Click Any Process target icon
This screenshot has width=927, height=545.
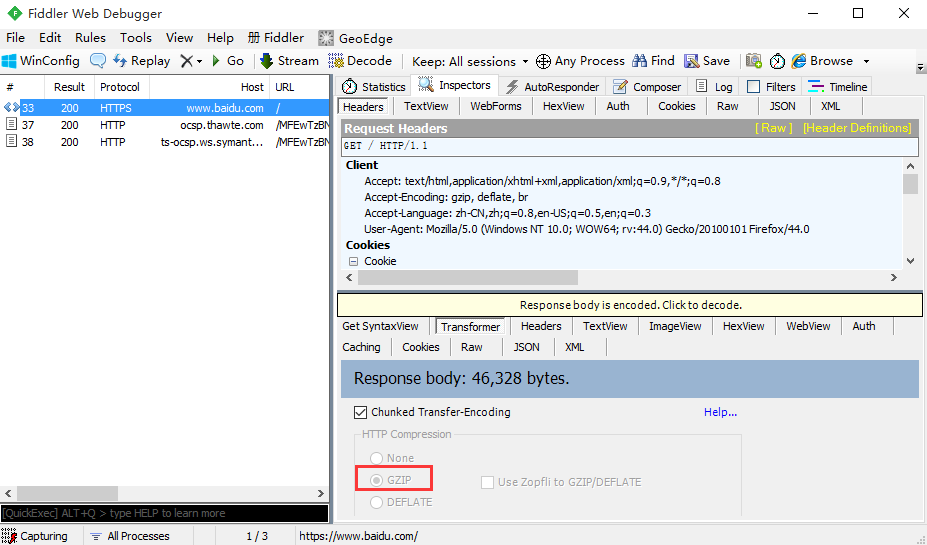point(543,61)
